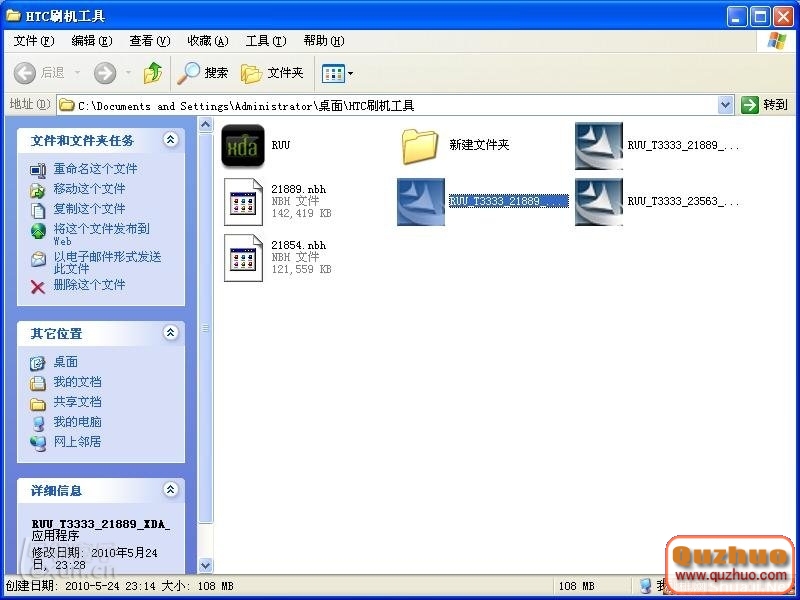Click the Forward navigation arrow
This screenshot has width=800, height=600.
pos(105,73)
